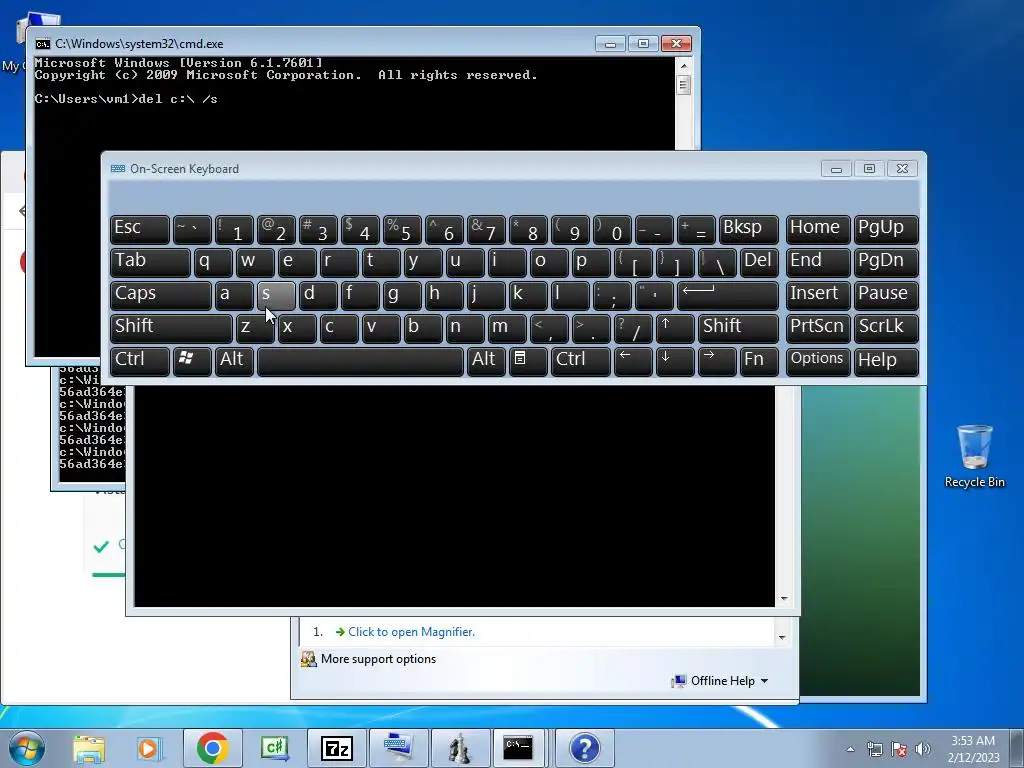
Task: Click the PrtScn key
Action: coord(818,328)
